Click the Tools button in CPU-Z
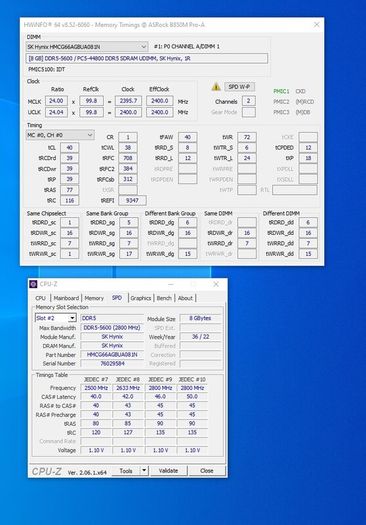 click(126, 470)
